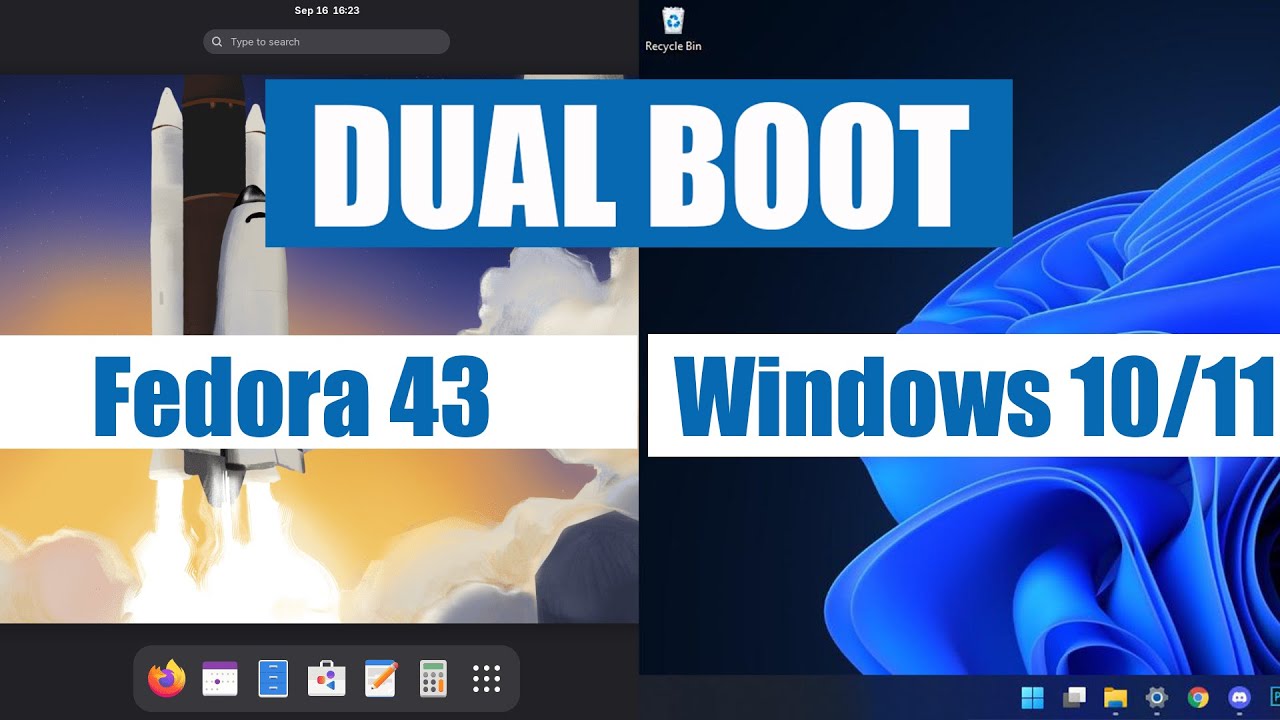The width and height of the screenshot is (1280, 720).
Task: Select the Fedora rocket workspace thumbnail
Action: 319,349
